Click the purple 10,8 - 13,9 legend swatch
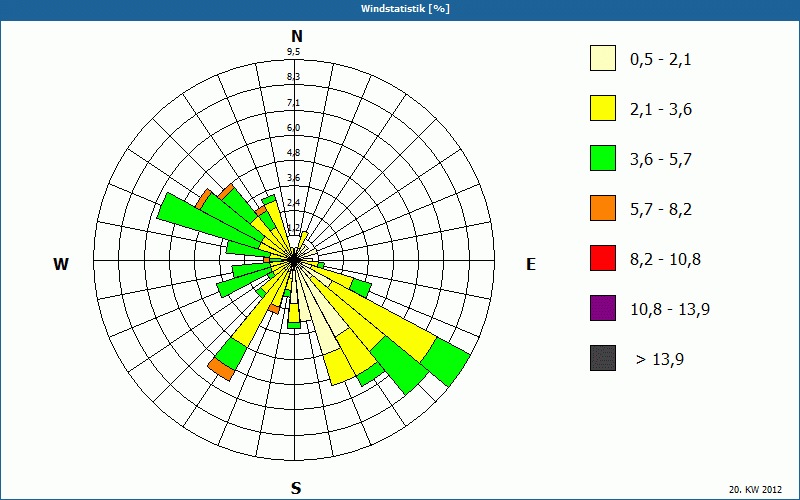 tap(603, 308)
